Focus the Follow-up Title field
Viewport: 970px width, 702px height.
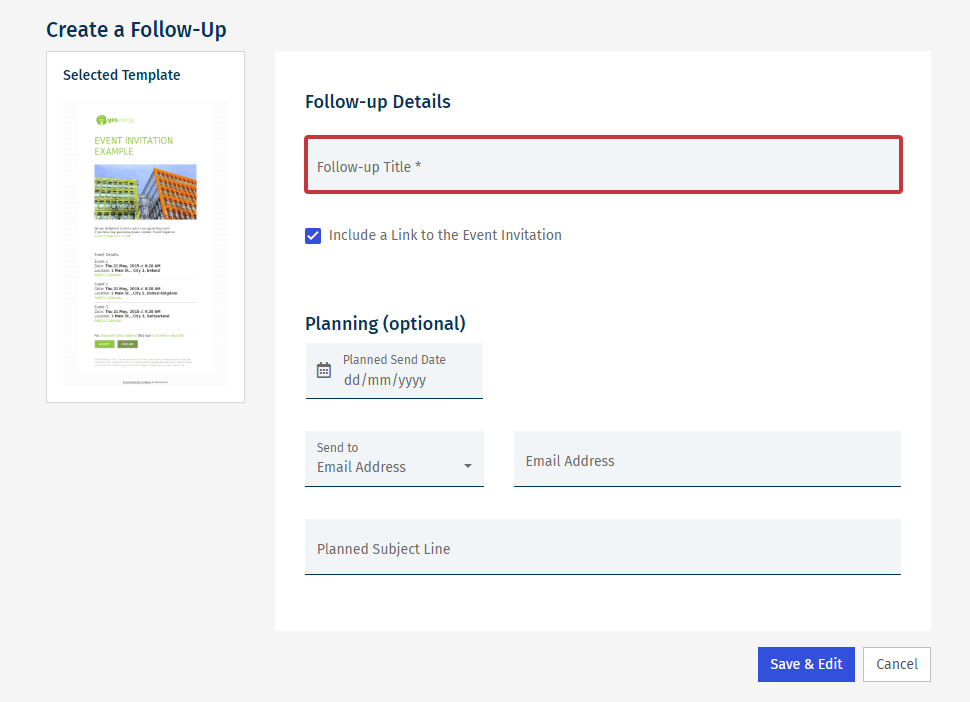603,166
